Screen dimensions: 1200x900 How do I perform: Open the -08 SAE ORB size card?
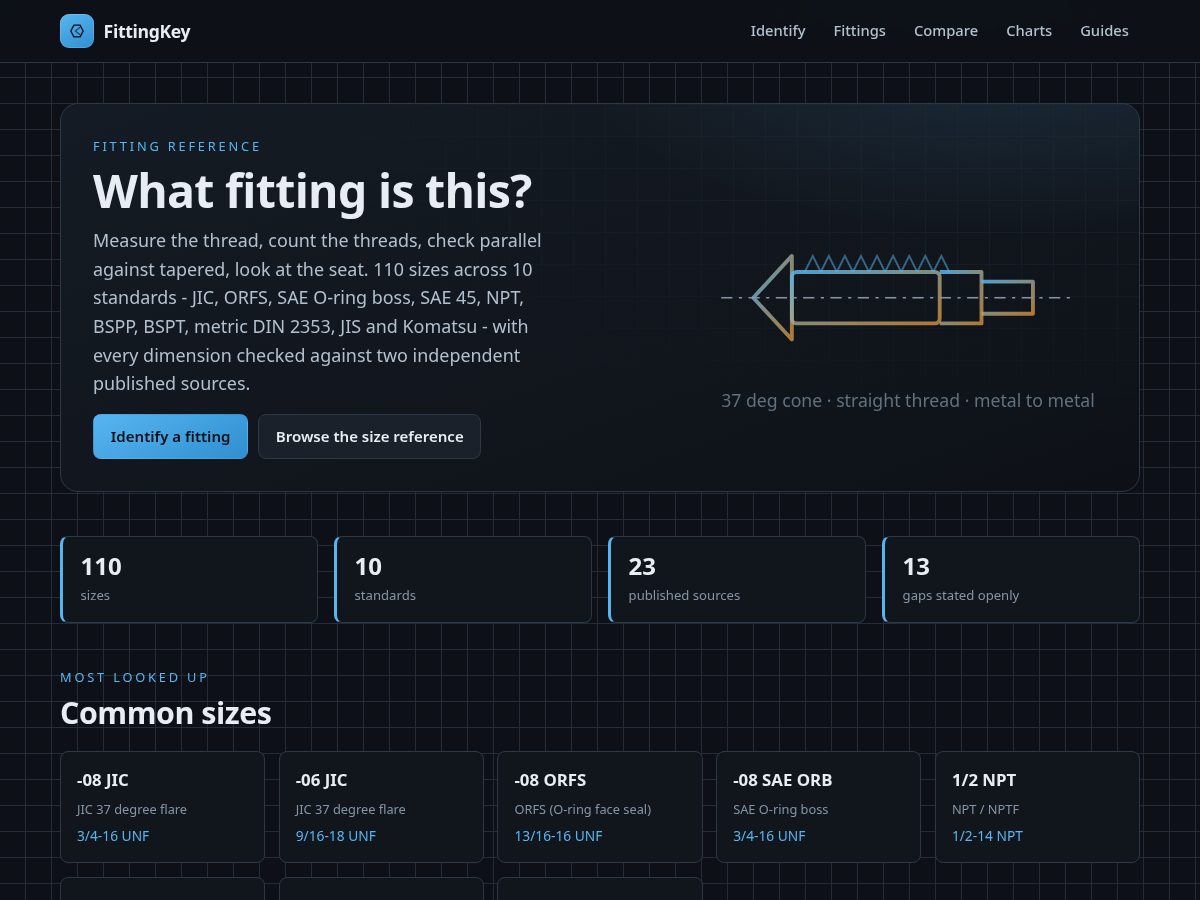818,807
